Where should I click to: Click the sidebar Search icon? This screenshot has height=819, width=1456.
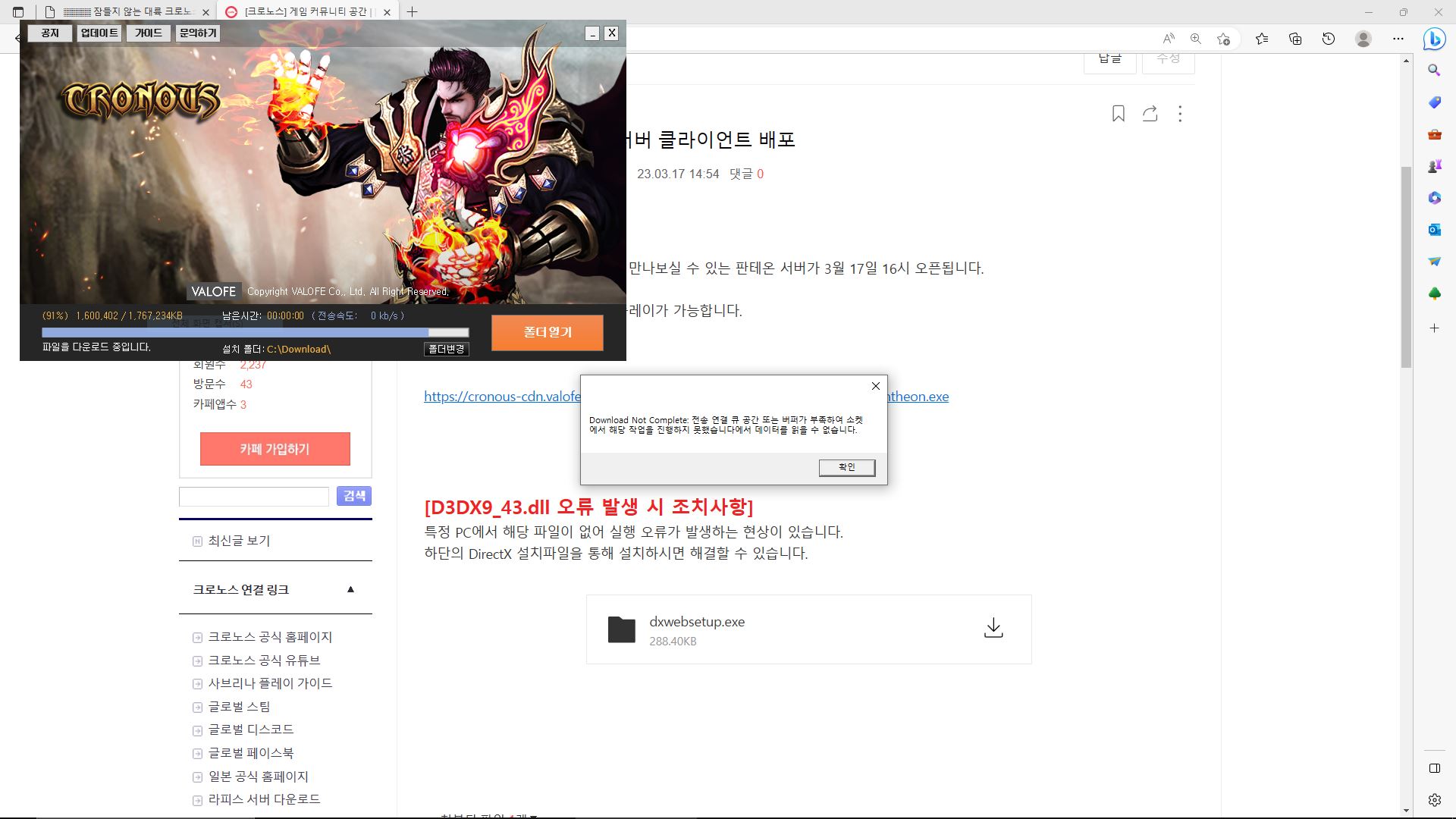point(1434,71)
